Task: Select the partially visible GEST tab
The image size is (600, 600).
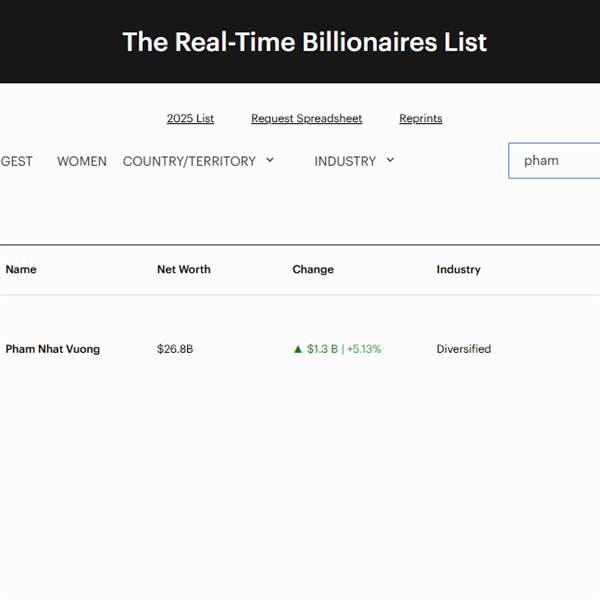Action: pos(16,161)
